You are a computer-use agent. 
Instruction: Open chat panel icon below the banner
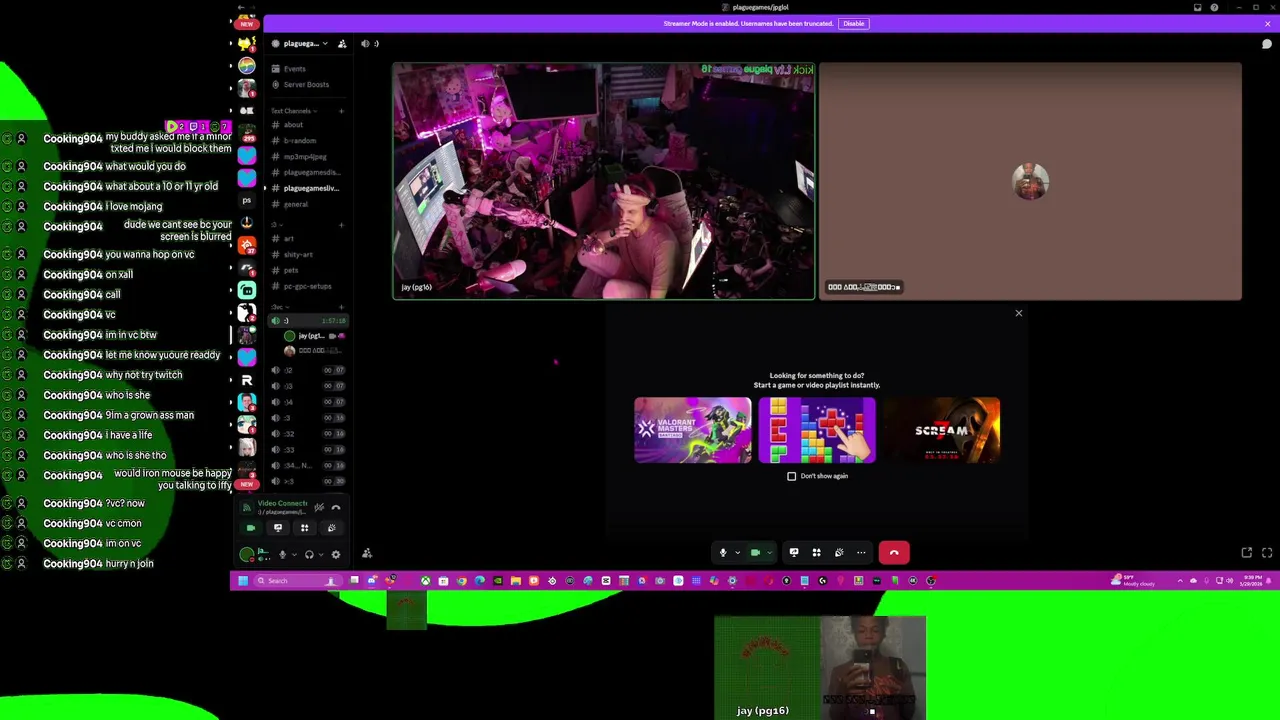tap(1267, 44)
